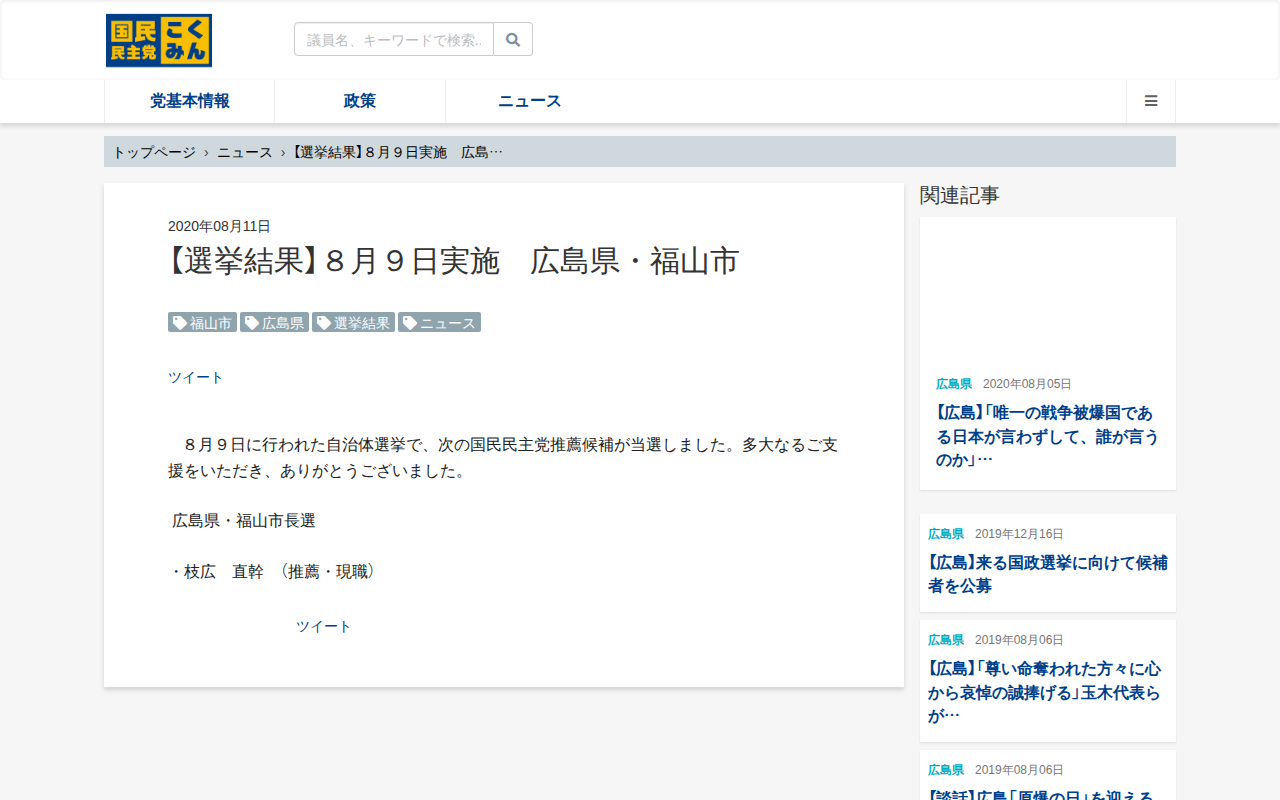Go to トップページ in breadcrumb

point(154,152)
